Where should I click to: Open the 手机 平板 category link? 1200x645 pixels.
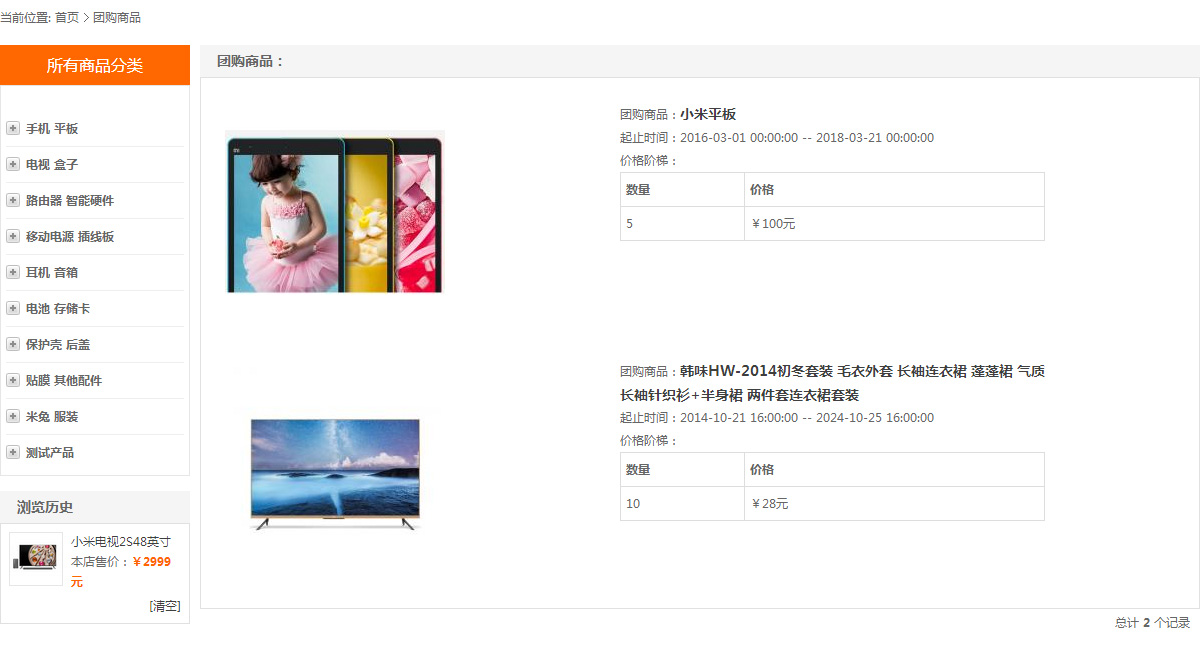[52, 129]
